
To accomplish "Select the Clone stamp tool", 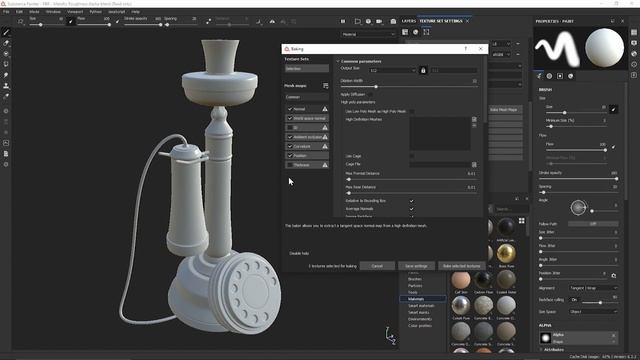I will (x=6, y=86).
